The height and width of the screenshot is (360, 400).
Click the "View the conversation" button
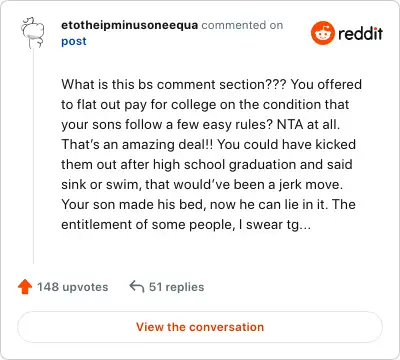point(200,327)
